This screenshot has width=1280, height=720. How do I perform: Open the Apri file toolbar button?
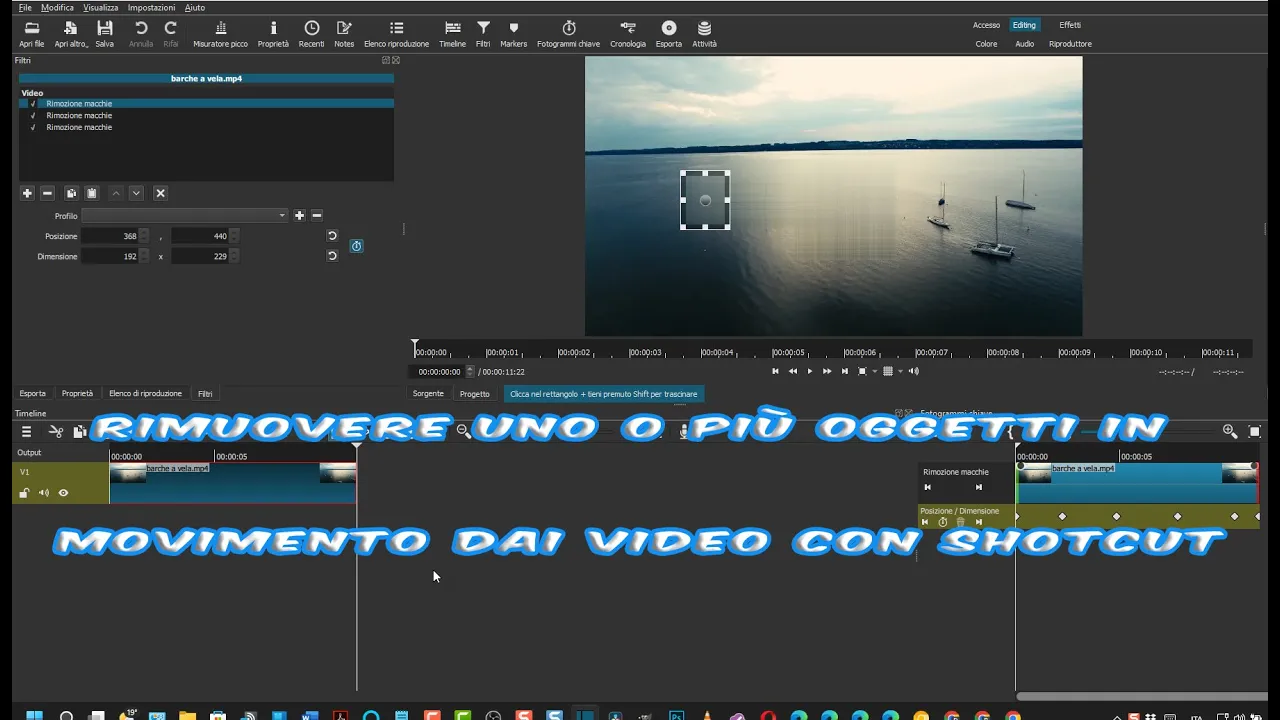31,34
